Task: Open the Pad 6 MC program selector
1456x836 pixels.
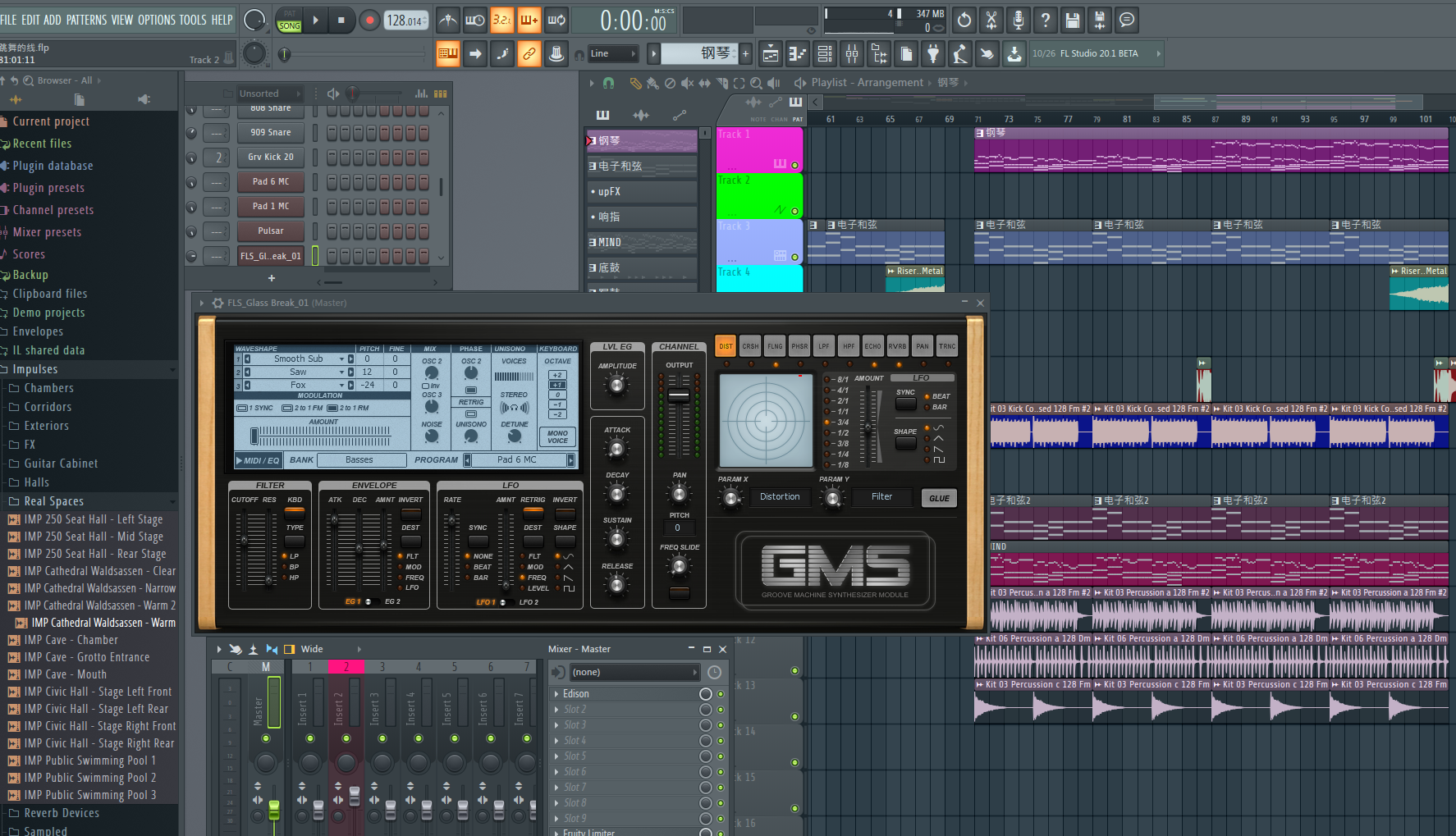Action: coord(518,460)
